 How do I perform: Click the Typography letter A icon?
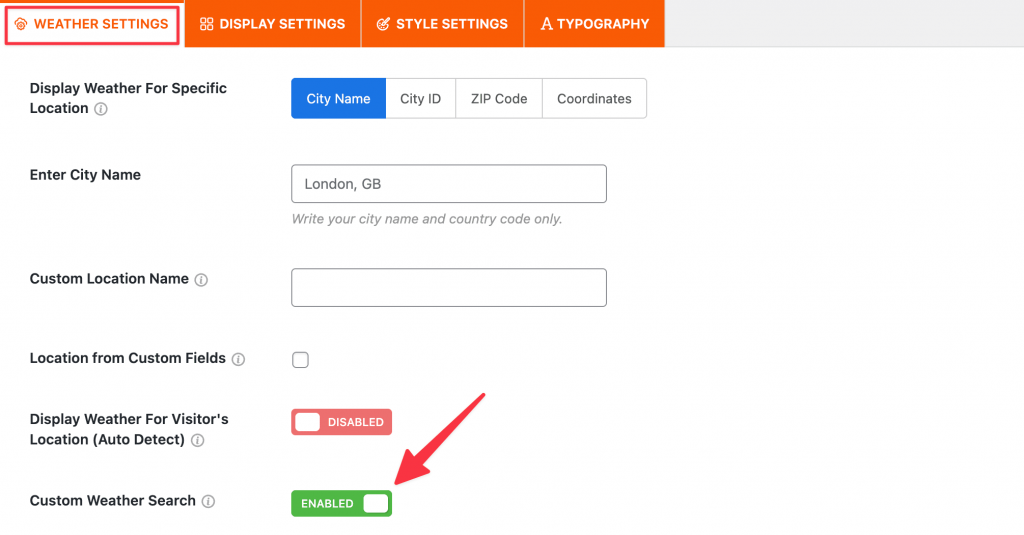[x=547, y=24]
